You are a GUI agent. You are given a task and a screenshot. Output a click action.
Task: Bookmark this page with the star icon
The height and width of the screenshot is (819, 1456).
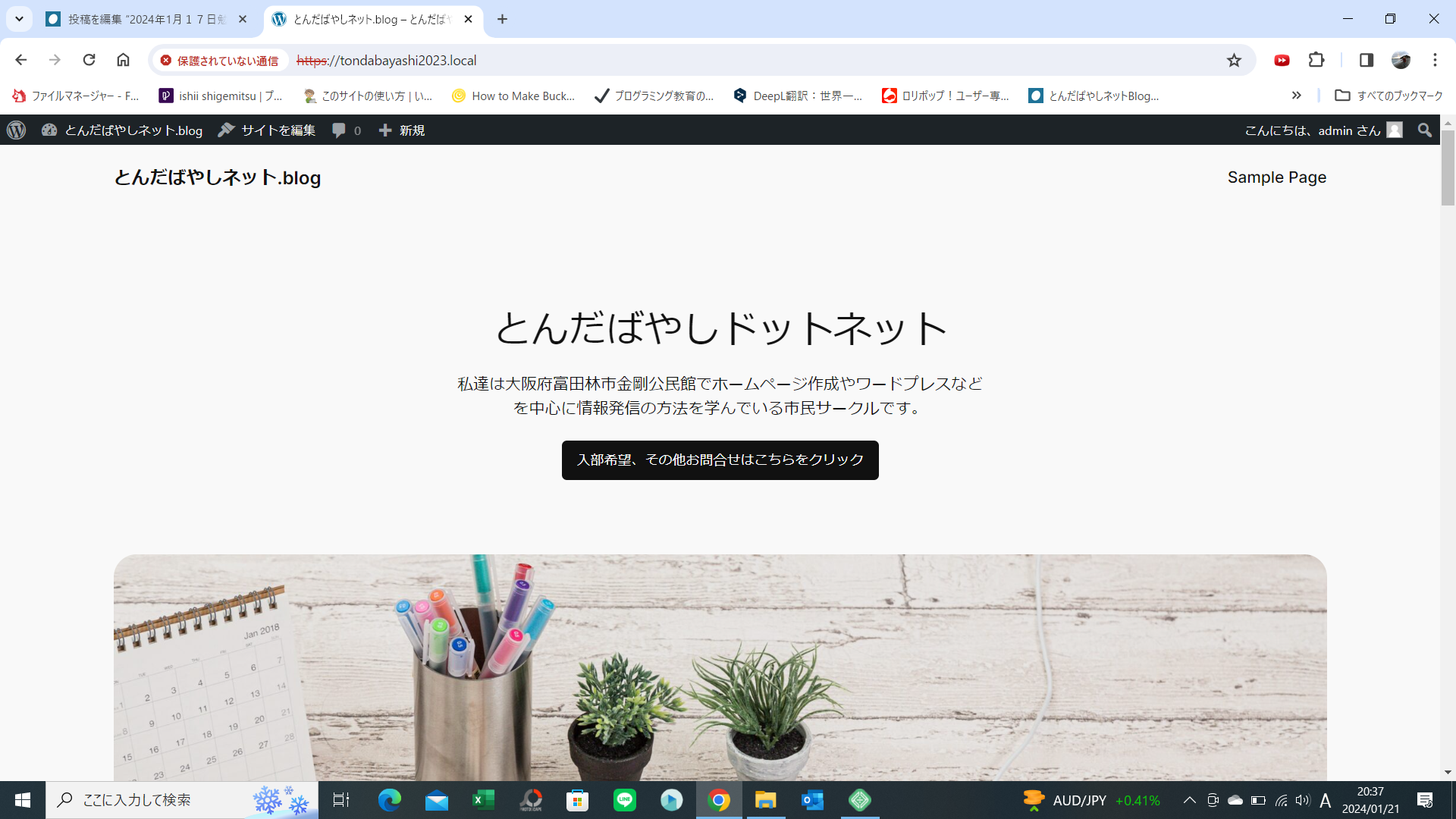click(x=1234, y=61)
